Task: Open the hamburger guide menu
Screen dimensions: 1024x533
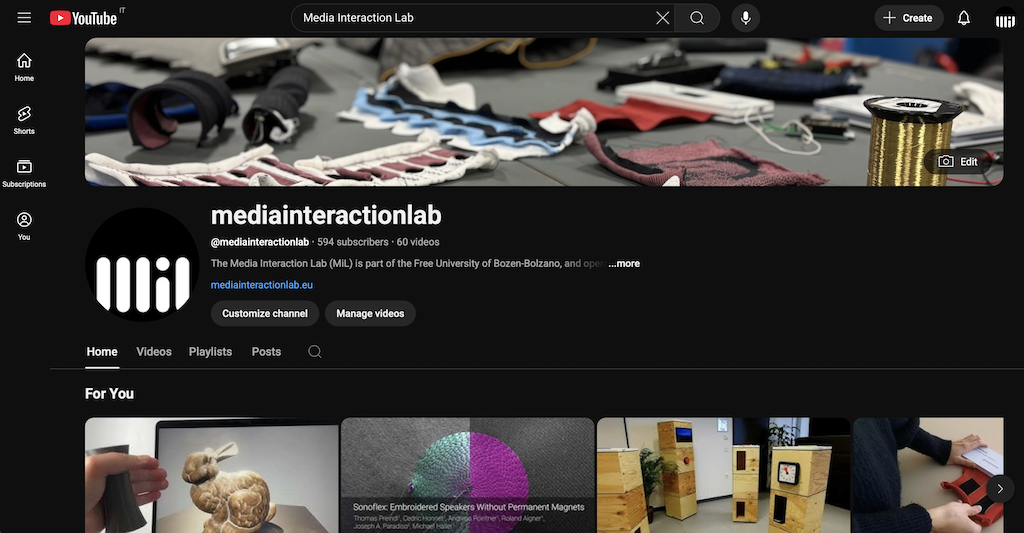Action: point(24,18)
